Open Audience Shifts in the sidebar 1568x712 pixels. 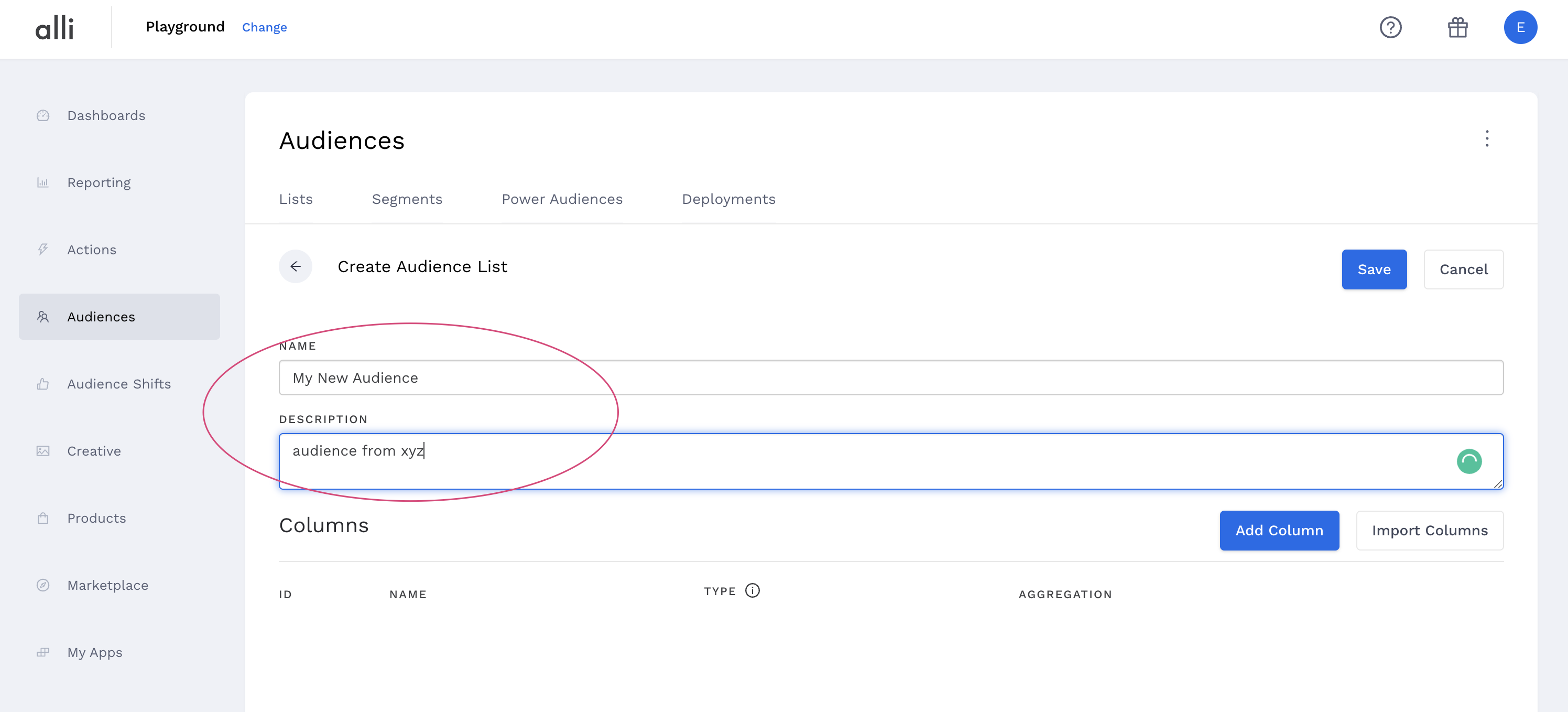pos(119,384)
